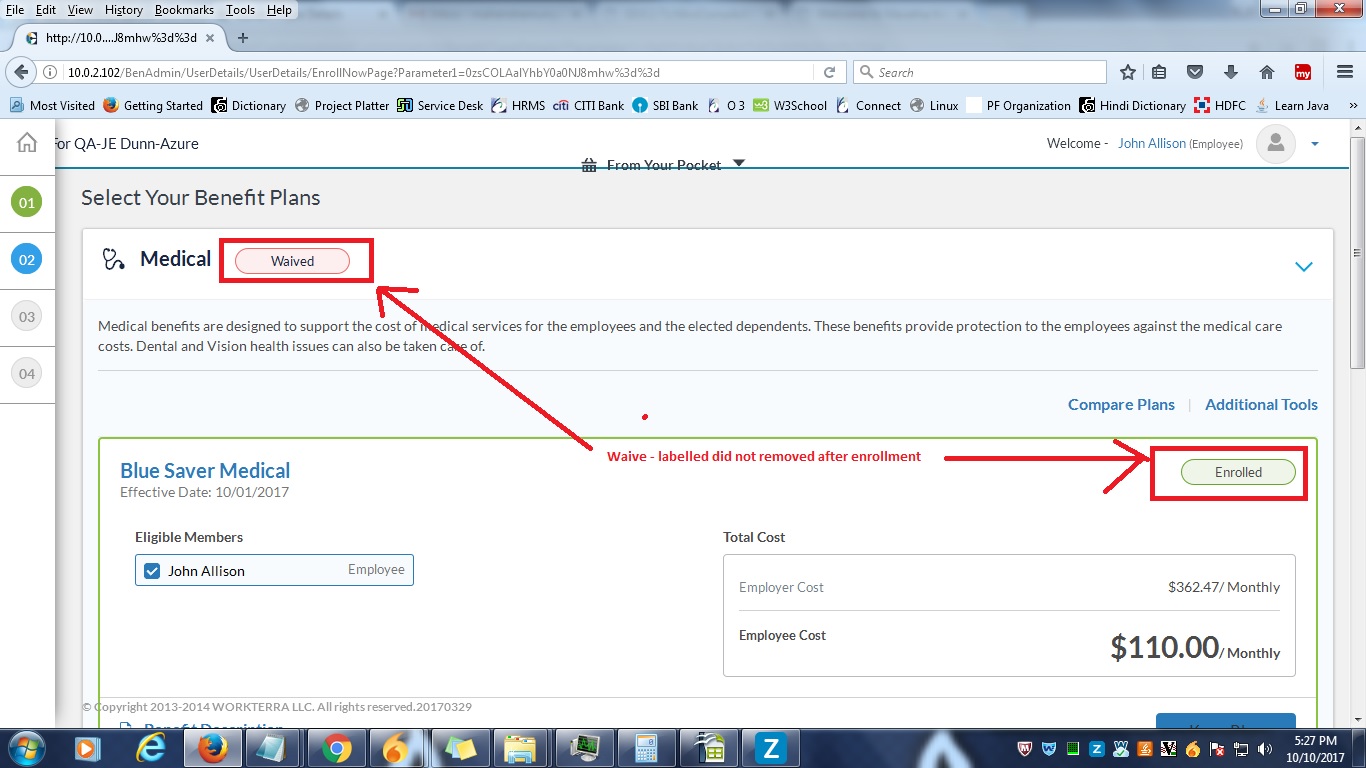Open sticky notes icon in taskbar

tap(459, 748)
